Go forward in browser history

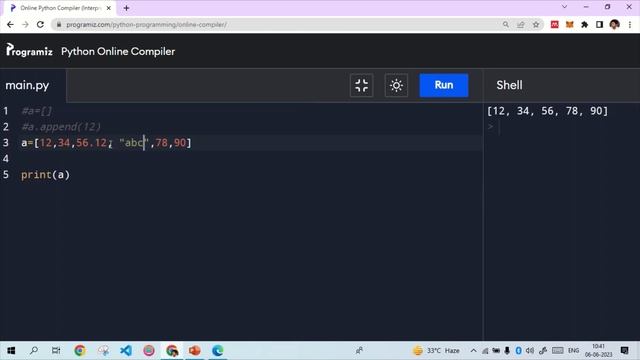25,24
